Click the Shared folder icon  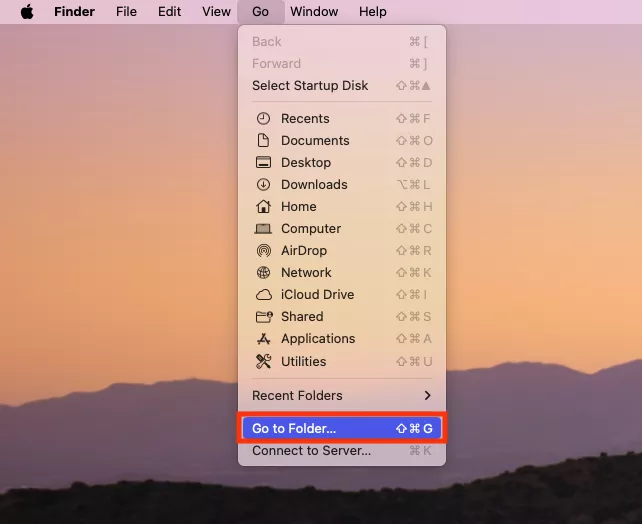coord(264,316)
